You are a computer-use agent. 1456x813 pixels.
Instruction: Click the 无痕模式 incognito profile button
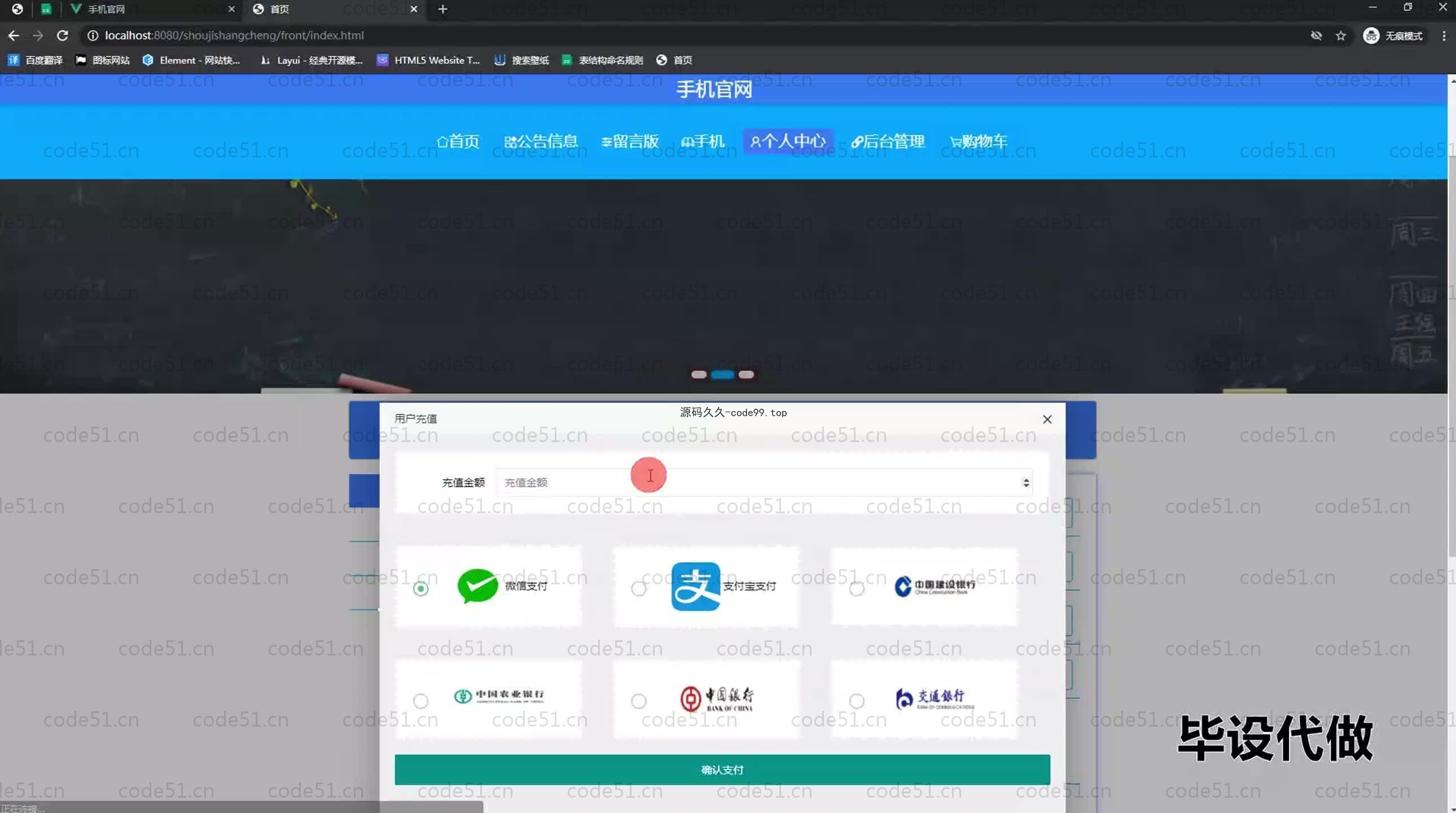click(x=1393, y=36)
